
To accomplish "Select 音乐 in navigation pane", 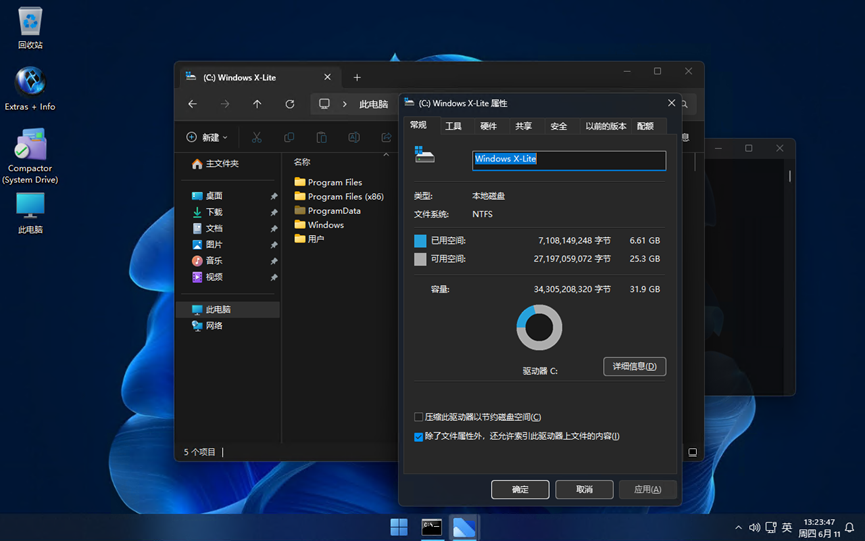I will (x=229, y=261).
